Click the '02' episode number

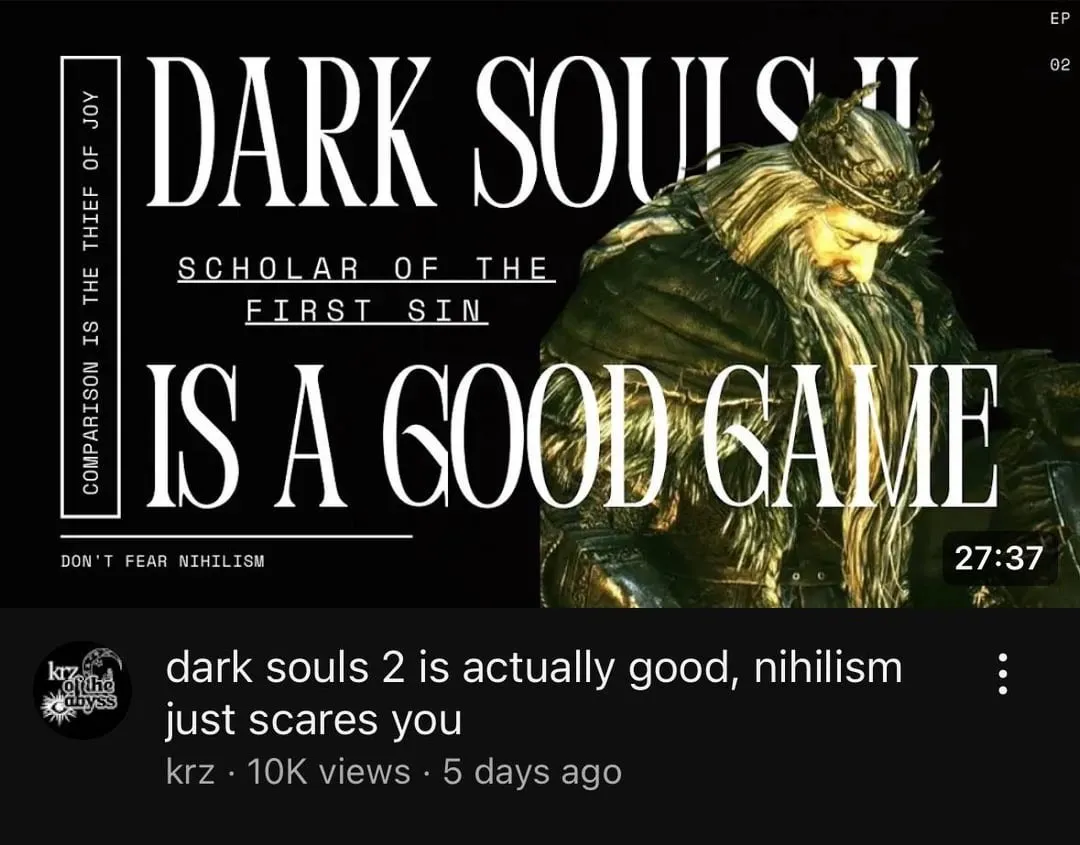[1059, 65]
